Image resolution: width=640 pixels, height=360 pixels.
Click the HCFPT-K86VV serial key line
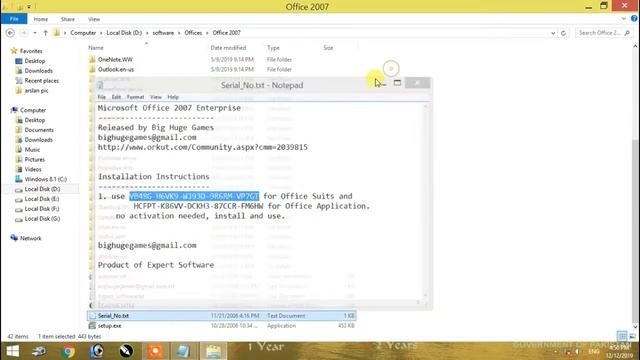[x=198, y=206]
